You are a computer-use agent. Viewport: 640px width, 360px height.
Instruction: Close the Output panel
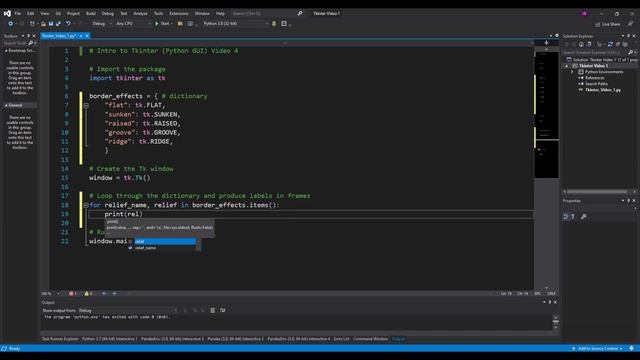coord(555,302)
